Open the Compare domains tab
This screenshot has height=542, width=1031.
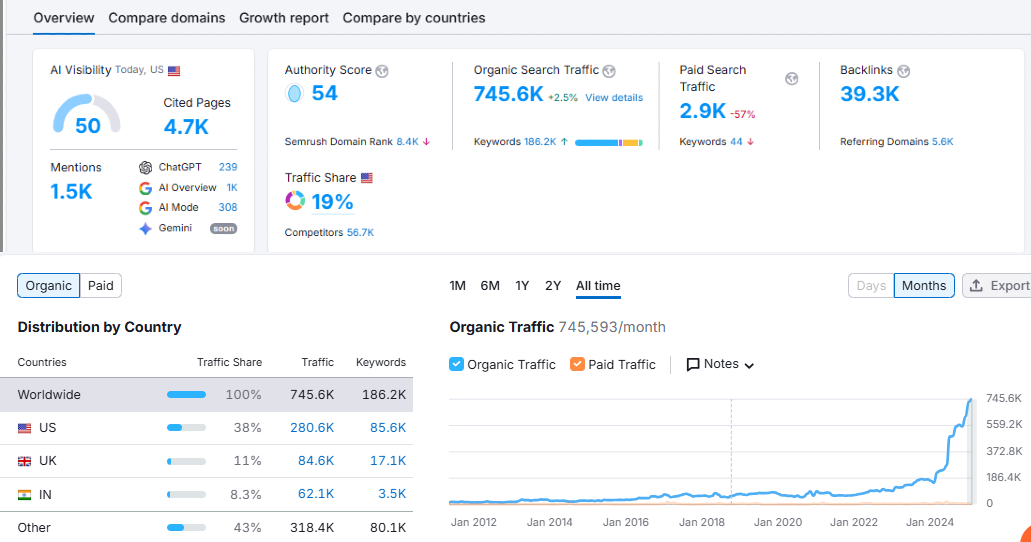[x=167, y=18]
